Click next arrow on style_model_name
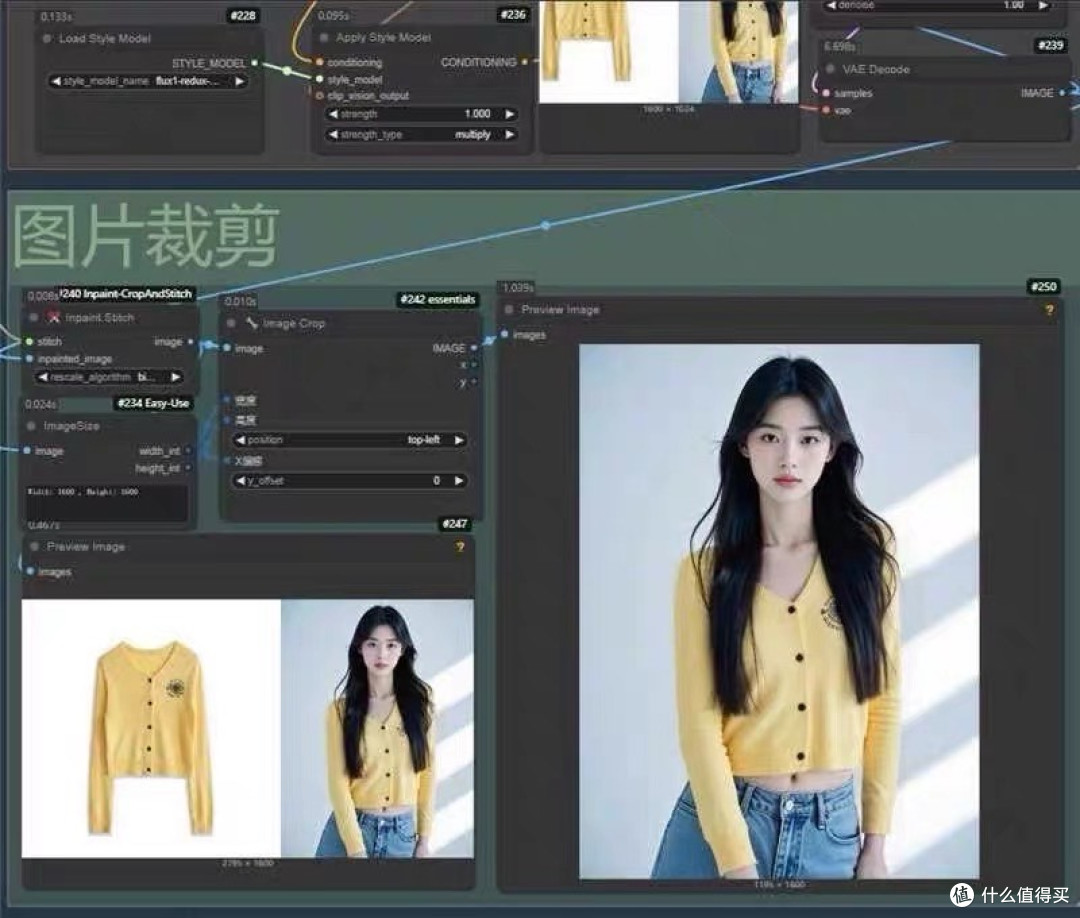Screen dimensions: 1080x918 [239, 81]
